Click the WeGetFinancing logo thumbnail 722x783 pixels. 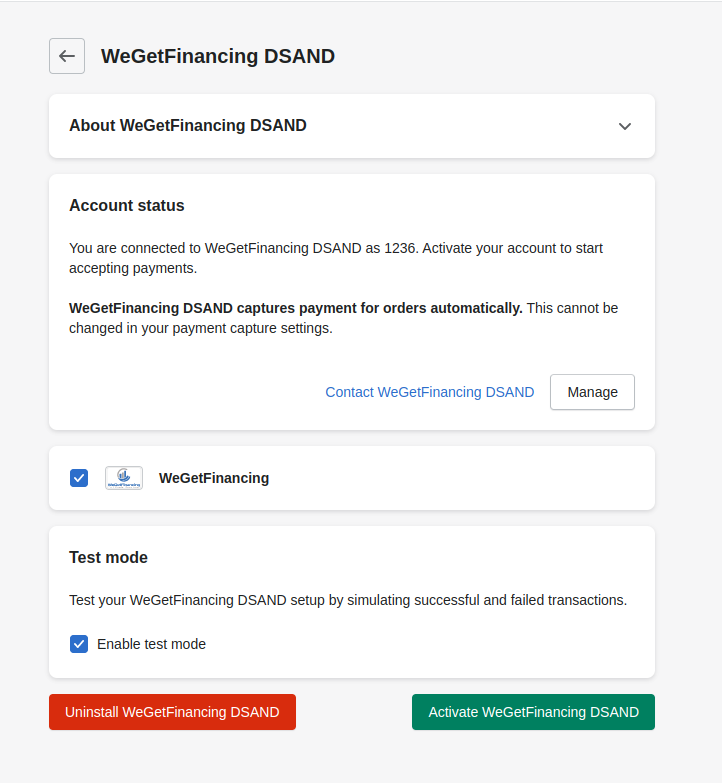tap(124, 478)
